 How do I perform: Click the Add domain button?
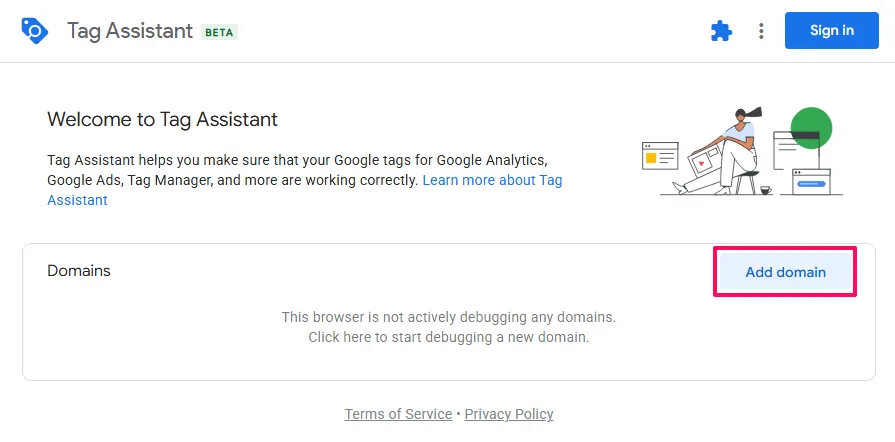pyautogui.click(x=785, y=272)
